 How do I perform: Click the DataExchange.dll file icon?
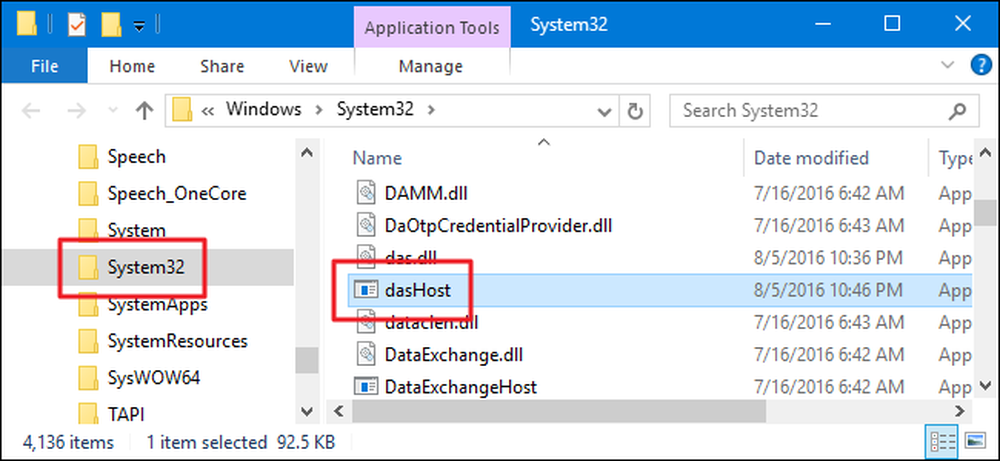click(366, 354)
